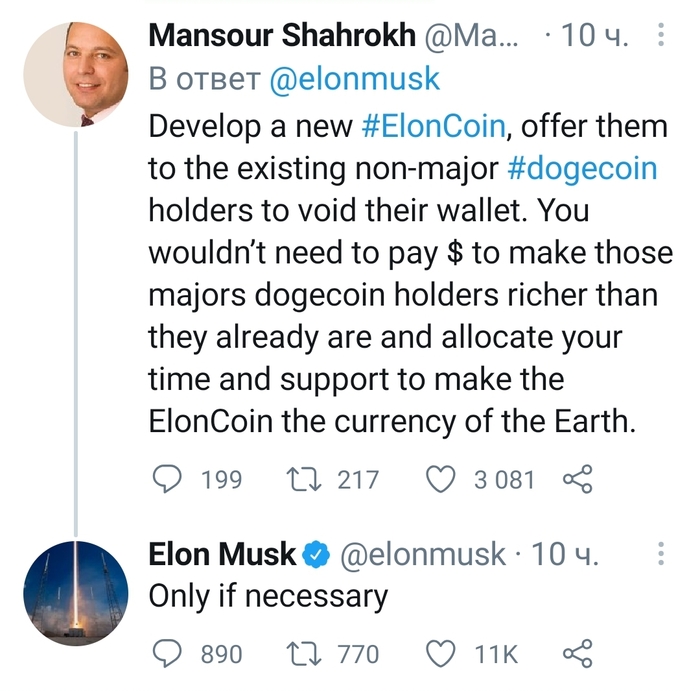Follow the @elonmusk mention in reply header
This screenshot has height=691, width=700.
355,79
